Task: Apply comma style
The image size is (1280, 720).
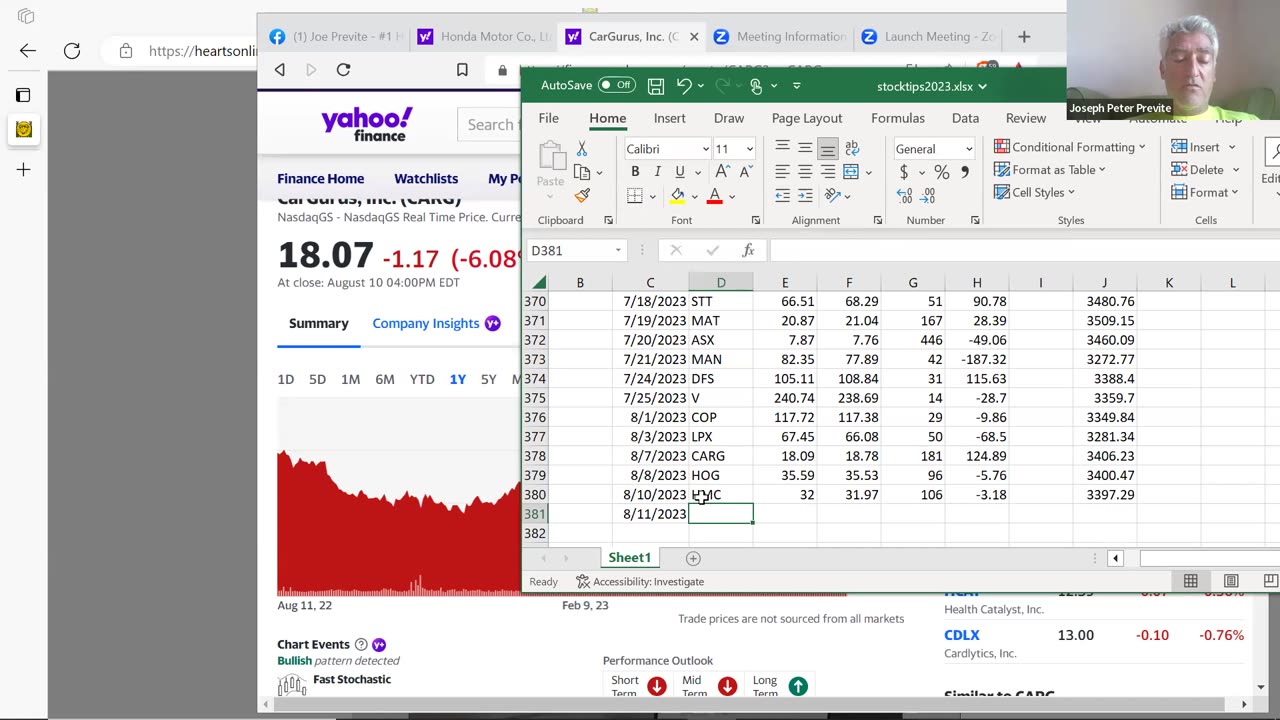Action: tap(965, 173)
